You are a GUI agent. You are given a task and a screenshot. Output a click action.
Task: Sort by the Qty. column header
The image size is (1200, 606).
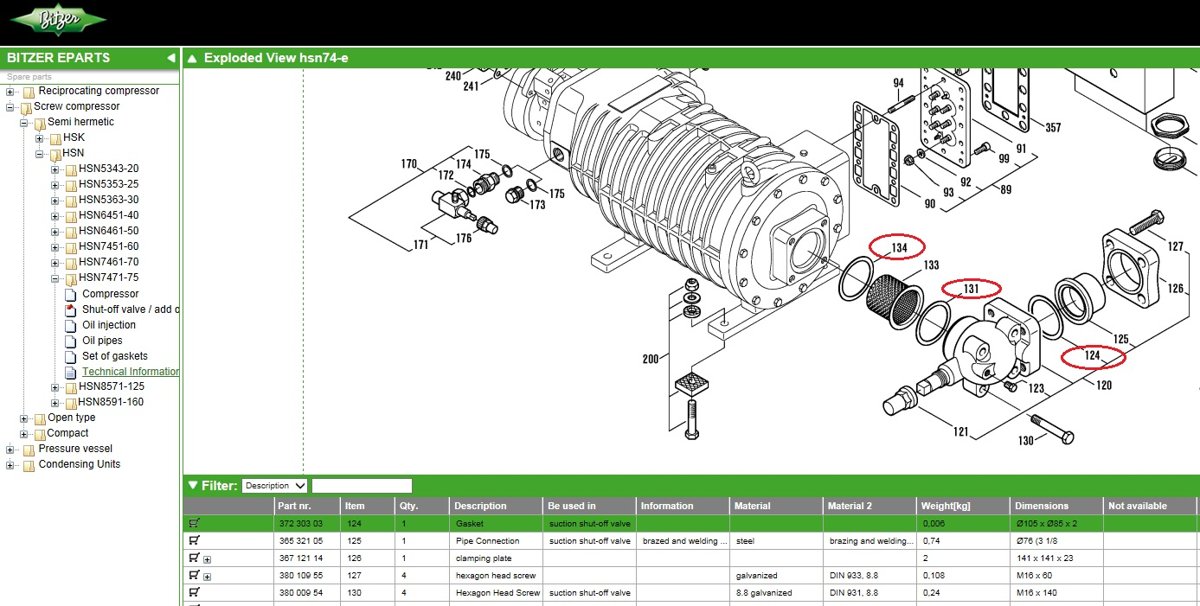pyautogui.click(x=421, y=506)
